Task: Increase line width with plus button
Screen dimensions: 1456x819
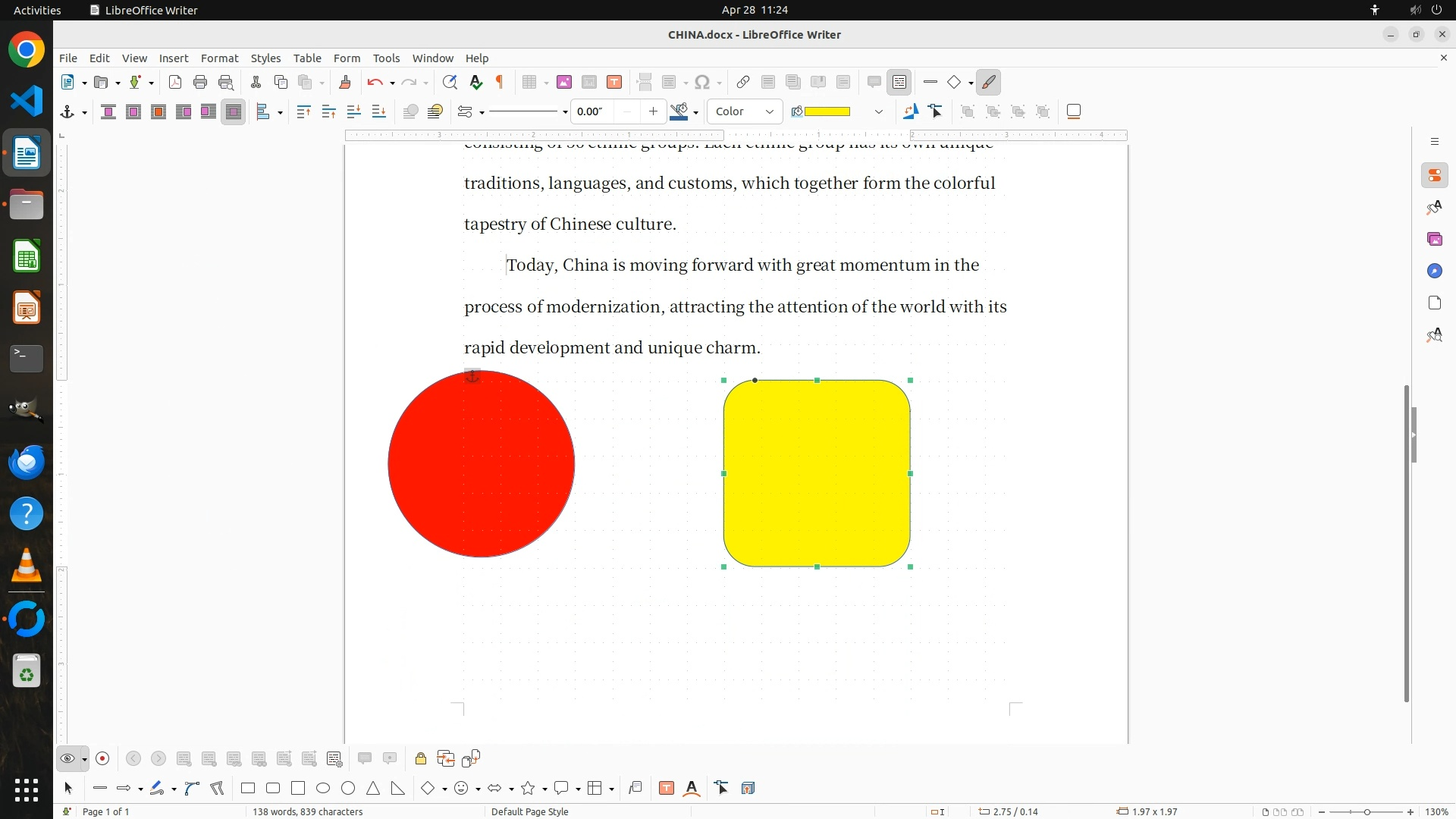Action: (x=653, y=111)
